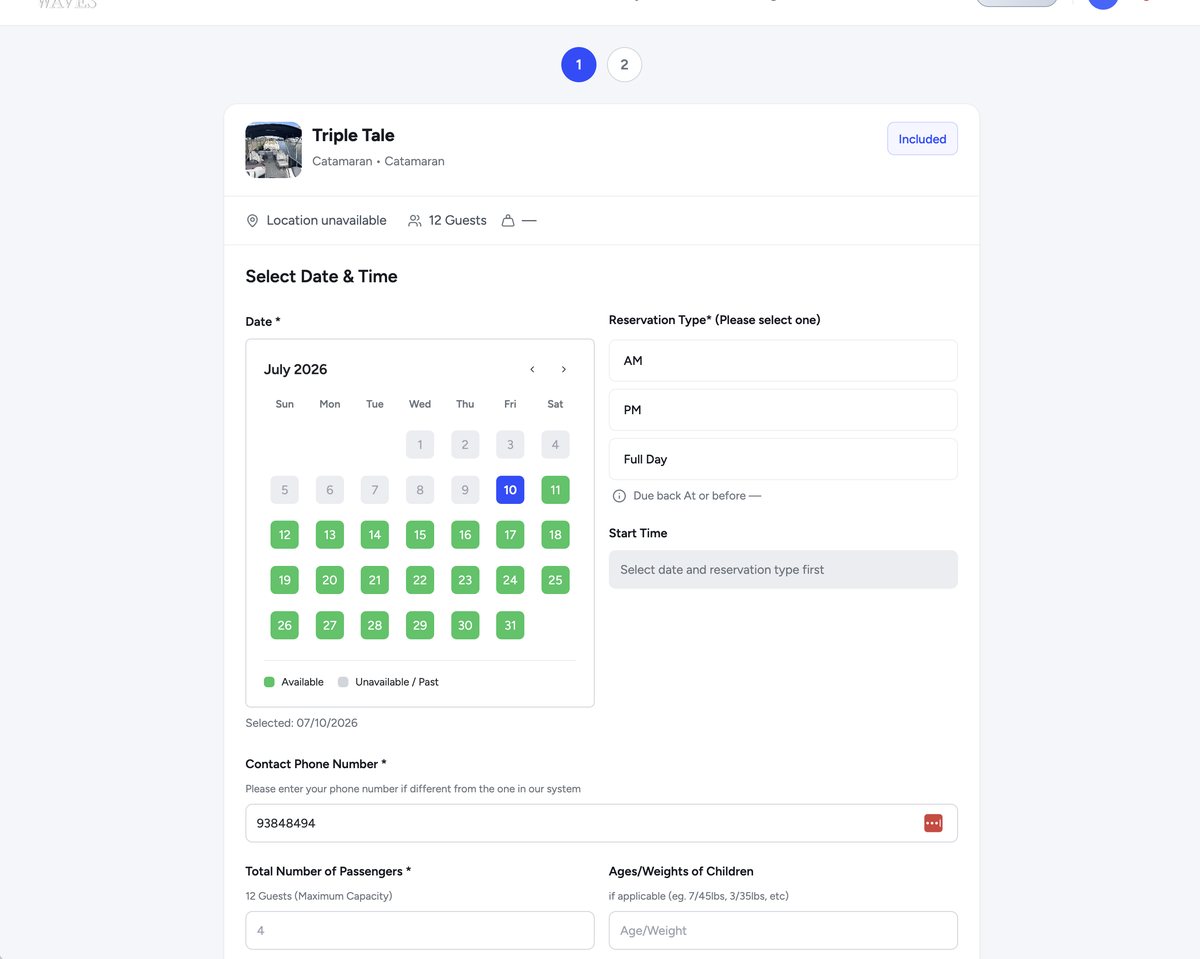
Task: Click the luggage bag icon
Action: coord(508,220)
